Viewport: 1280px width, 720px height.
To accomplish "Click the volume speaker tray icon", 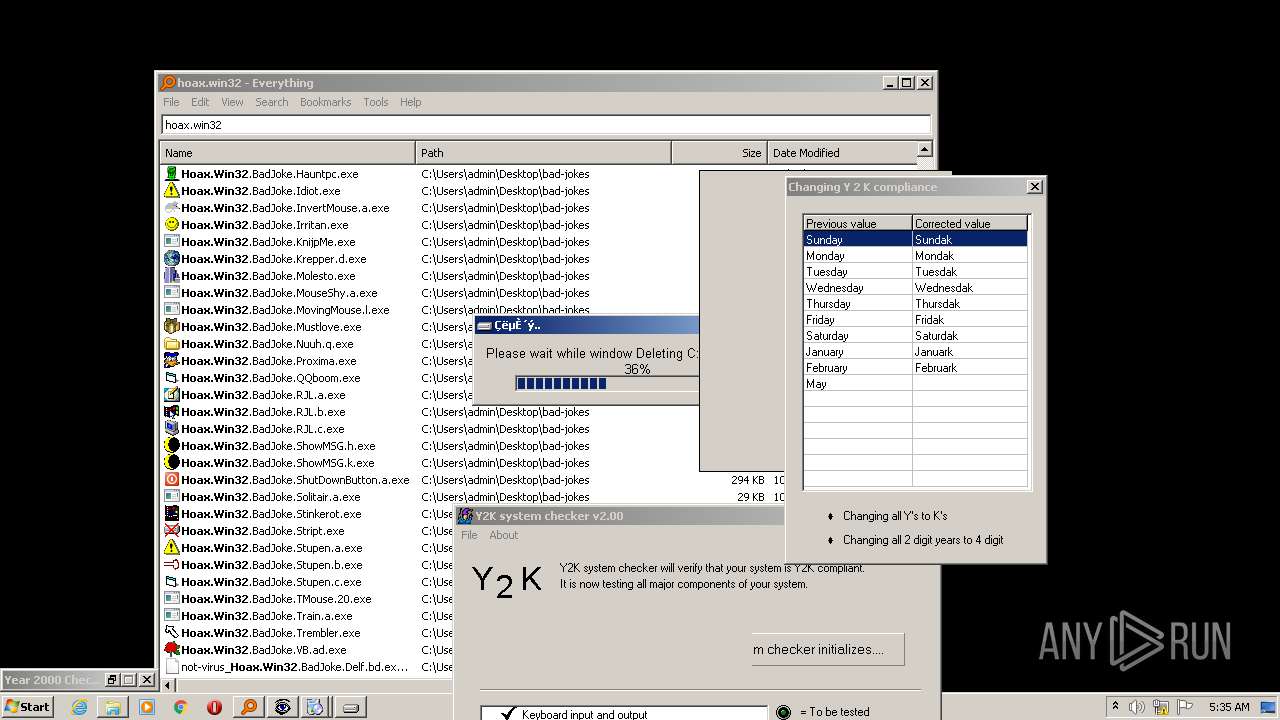I will pos(1138,707).
